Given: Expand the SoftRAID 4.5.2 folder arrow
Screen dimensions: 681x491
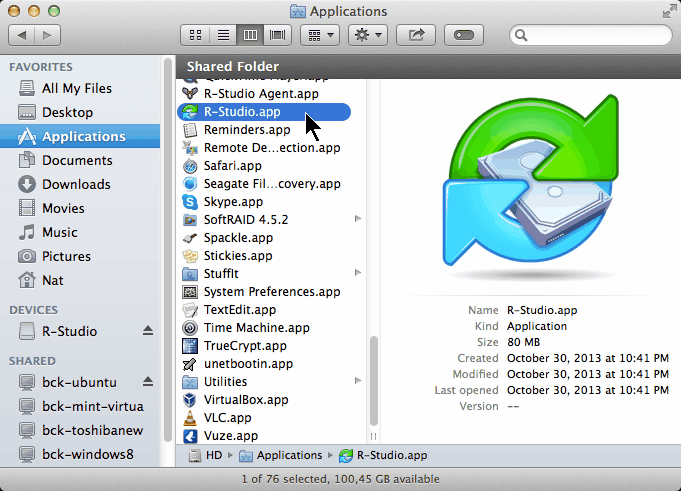Looking at the screenshot, I should [x=357, y=218].
